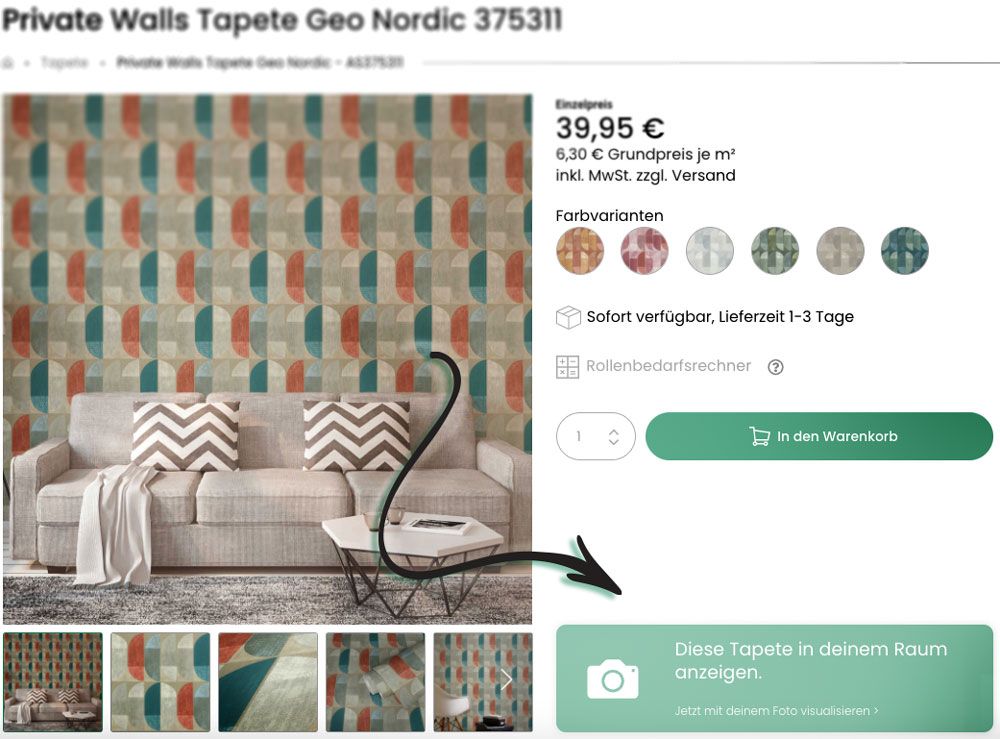Decrease quantity using the down chevron
Viewport: 1000px width, 739px height.
tap(612, 442)
